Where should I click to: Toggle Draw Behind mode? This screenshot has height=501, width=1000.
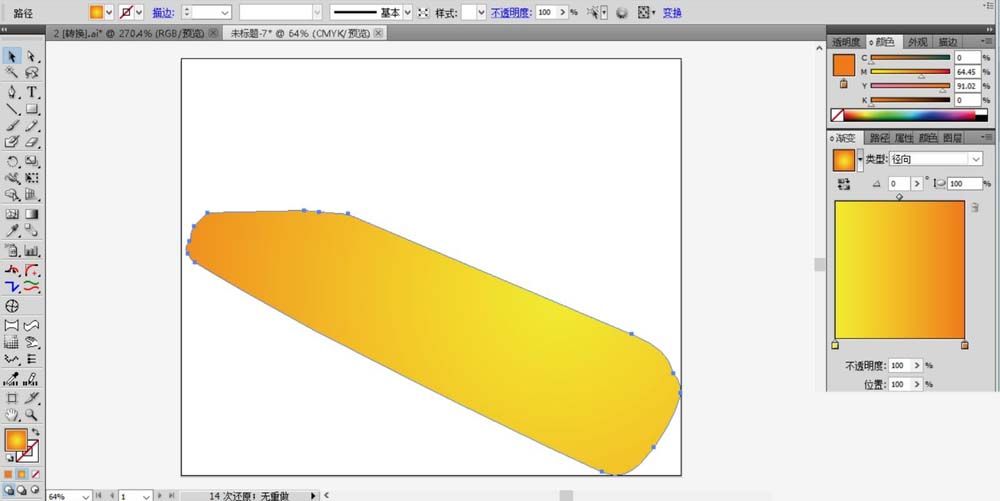(x=22, y=490)
